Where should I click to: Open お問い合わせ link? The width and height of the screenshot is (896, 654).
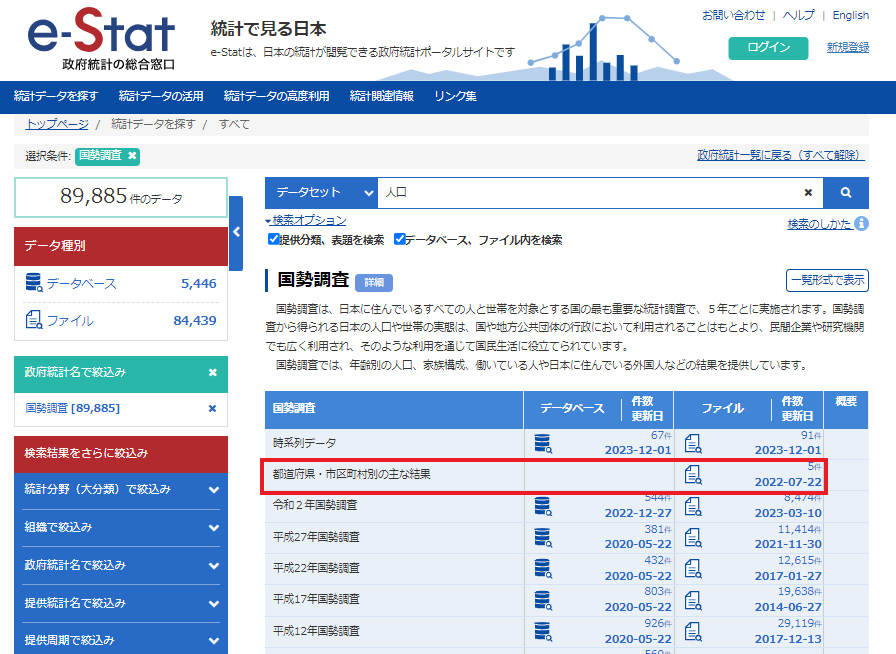pyautogui.click(x=734, y=15)
